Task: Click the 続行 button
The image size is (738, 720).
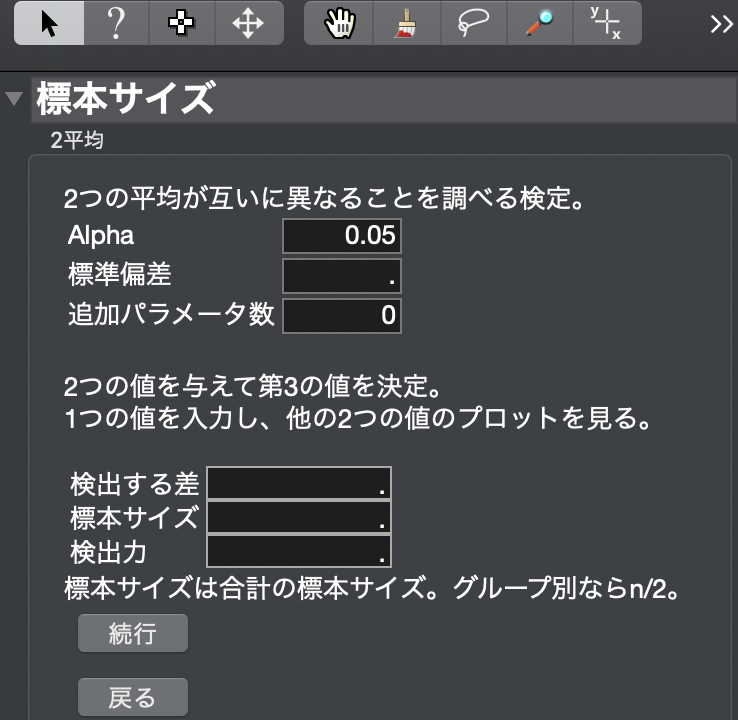Action: 133,633
